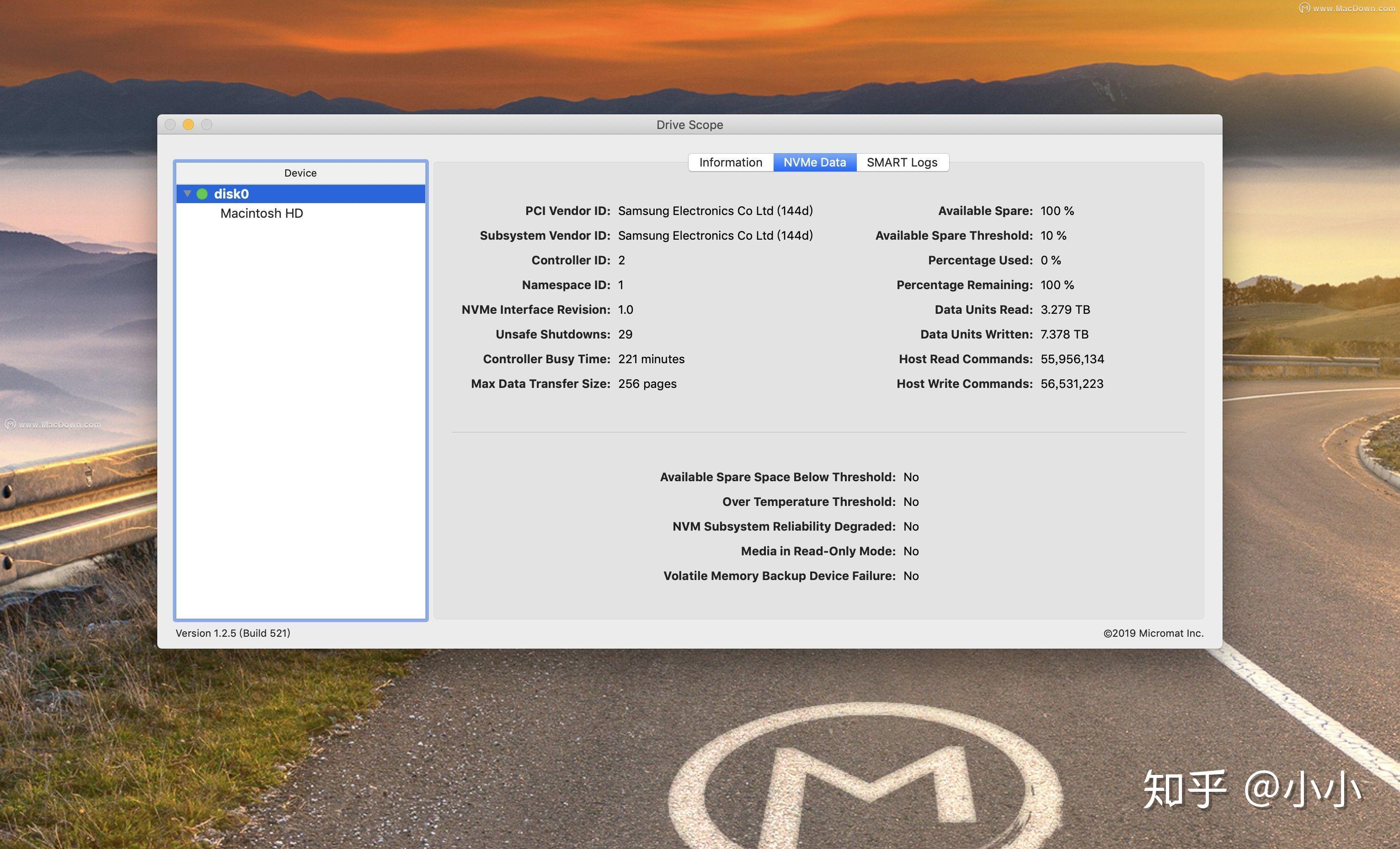Click the green health status dot beside disk0

[202, 193]
